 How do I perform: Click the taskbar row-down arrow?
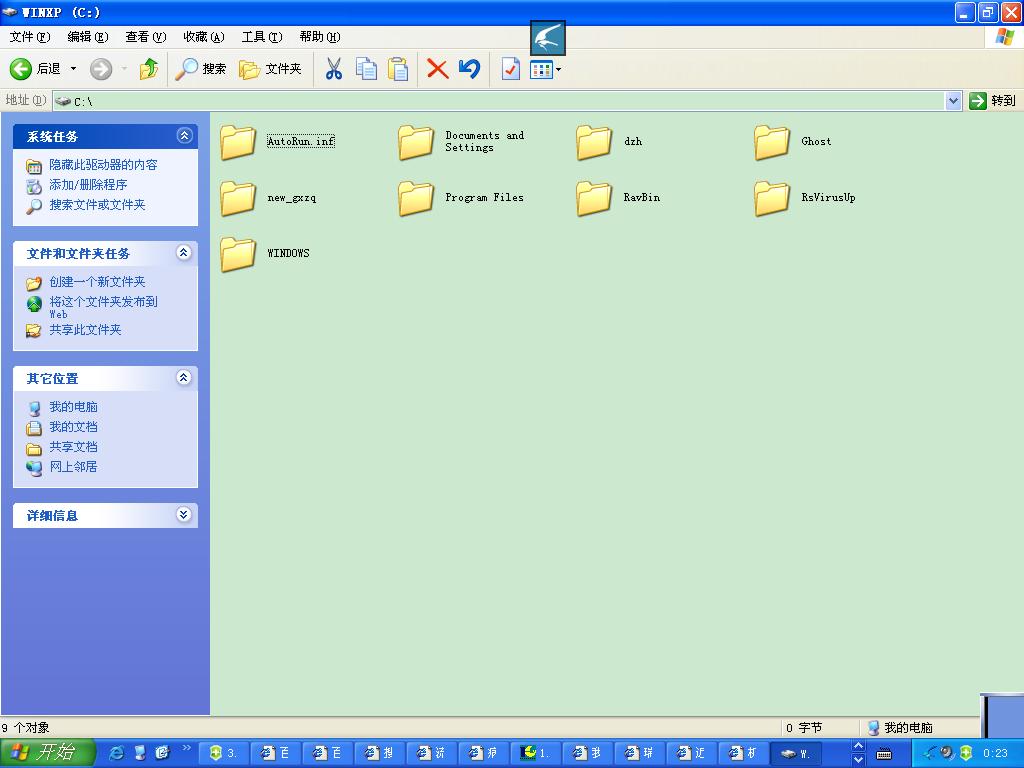coord(858,760)
